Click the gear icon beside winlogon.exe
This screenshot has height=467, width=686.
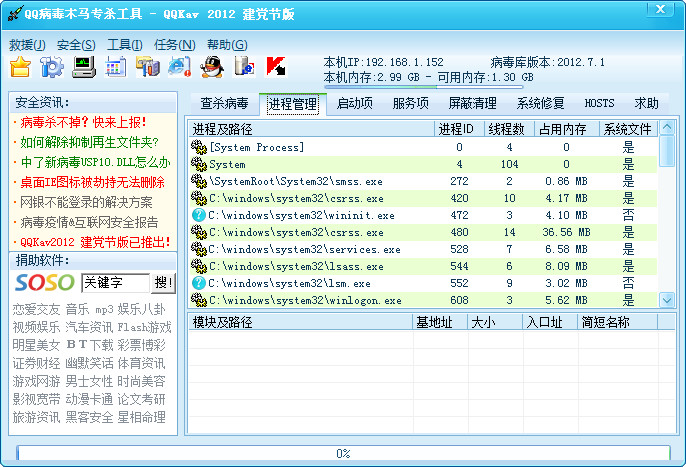199,300
